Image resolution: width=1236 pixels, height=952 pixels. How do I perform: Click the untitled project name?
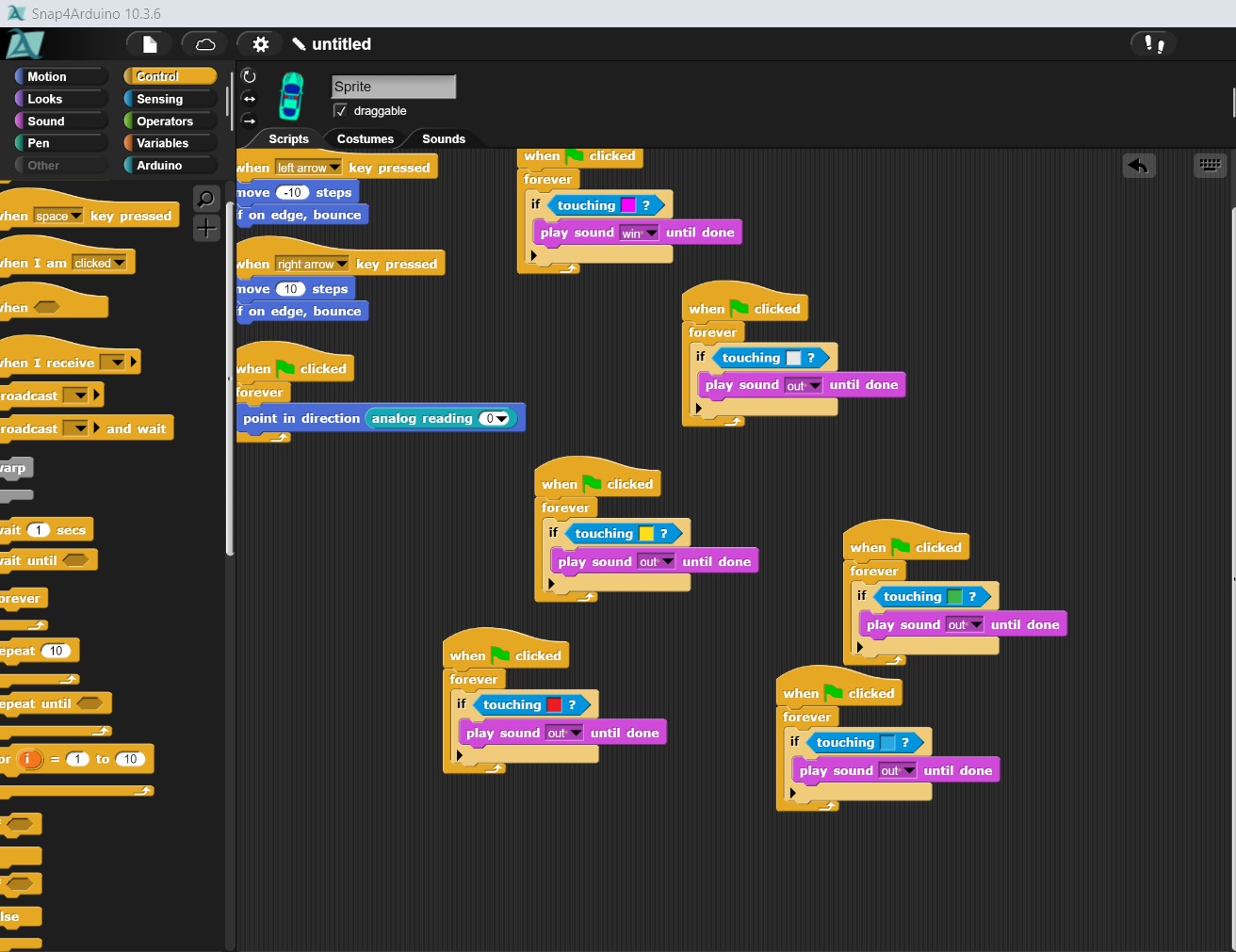coord(341,44)
